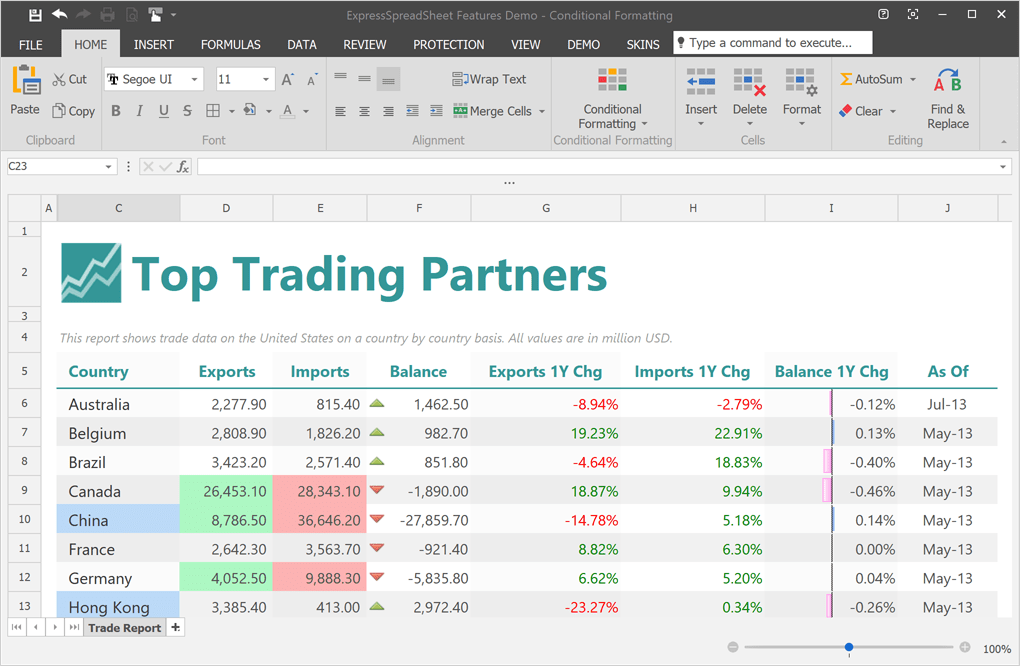The image size is (1020, 666).
Task: Click the Find & Replace tool
Action: pyautogui.click(x=947, y=100)
